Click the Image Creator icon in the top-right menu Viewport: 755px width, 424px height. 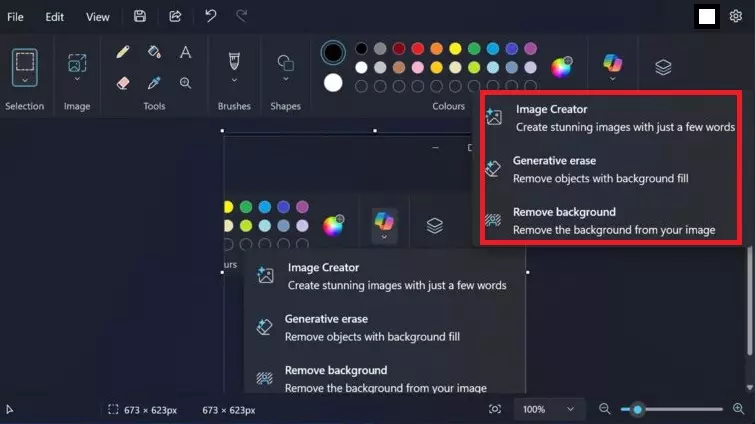click(494, 116)
